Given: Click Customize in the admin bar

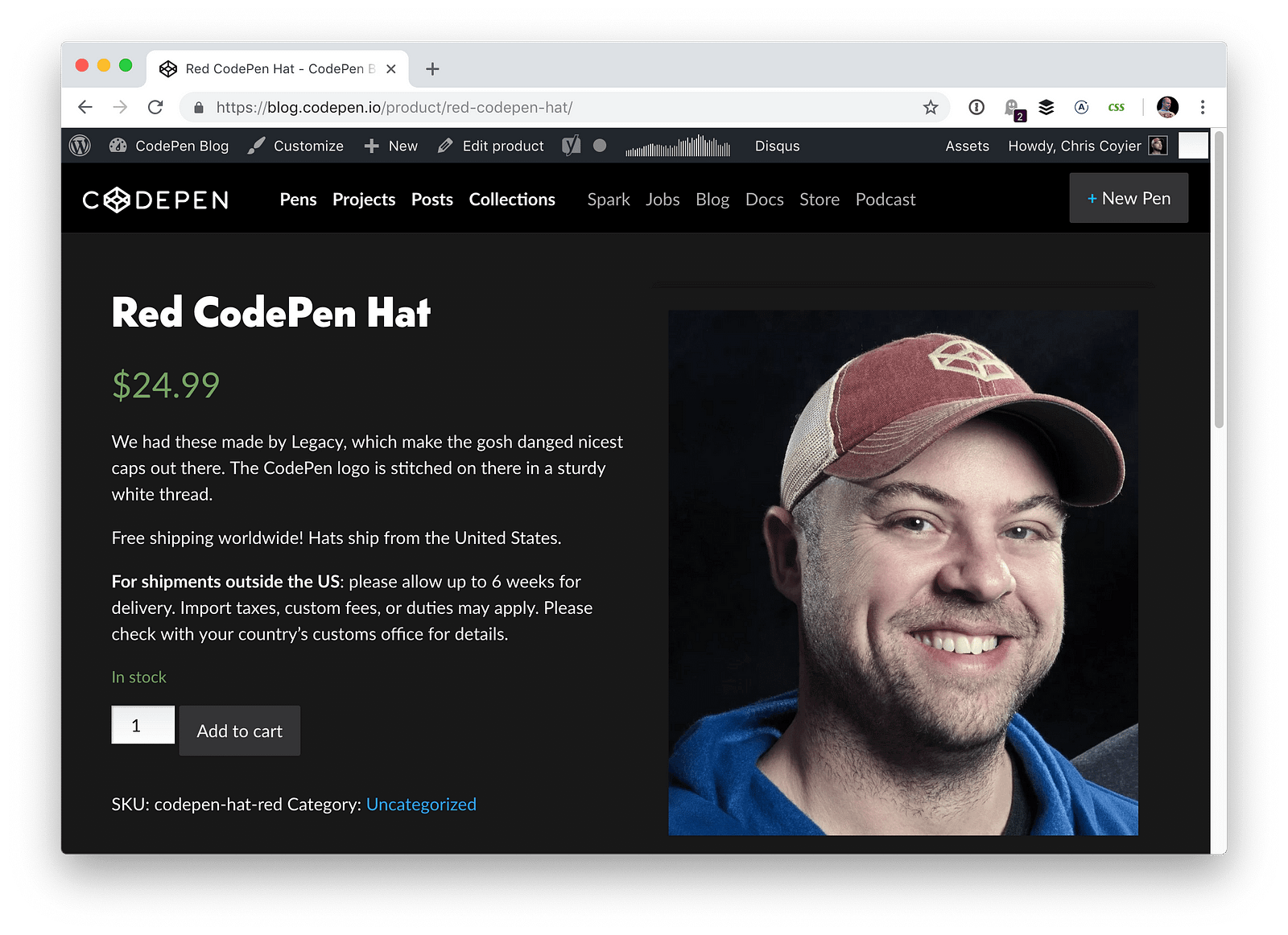Looking at the screenshot, I should pyautogui.click(x=295, y=146).
